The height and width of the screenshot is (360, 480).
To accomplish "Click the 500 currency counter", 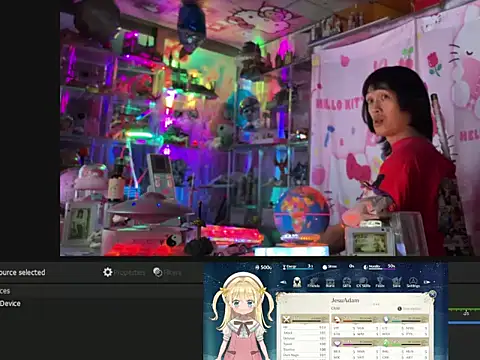I will [263, 267].
